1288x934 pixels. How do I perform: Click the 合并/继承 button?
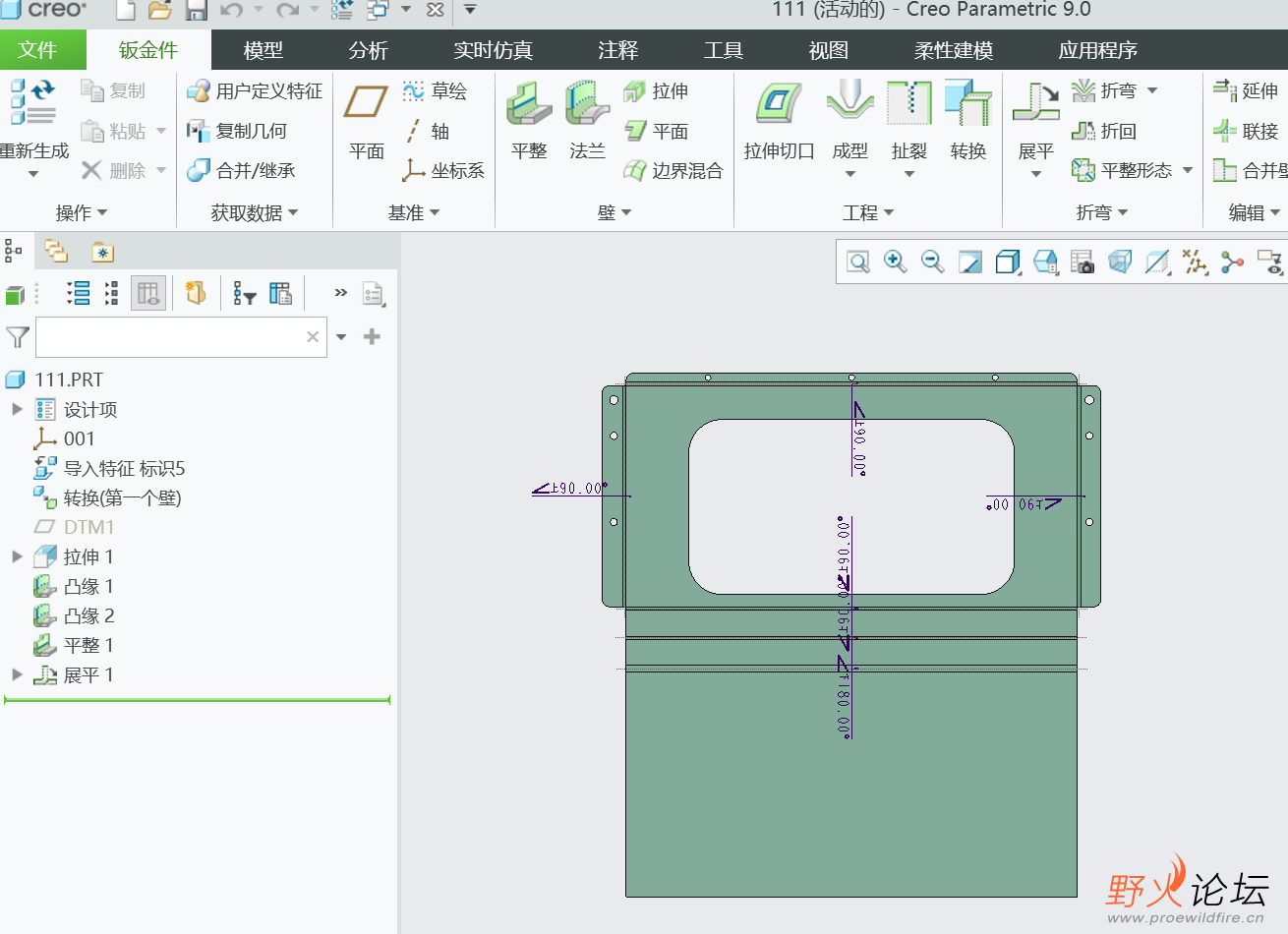[242, 171]
